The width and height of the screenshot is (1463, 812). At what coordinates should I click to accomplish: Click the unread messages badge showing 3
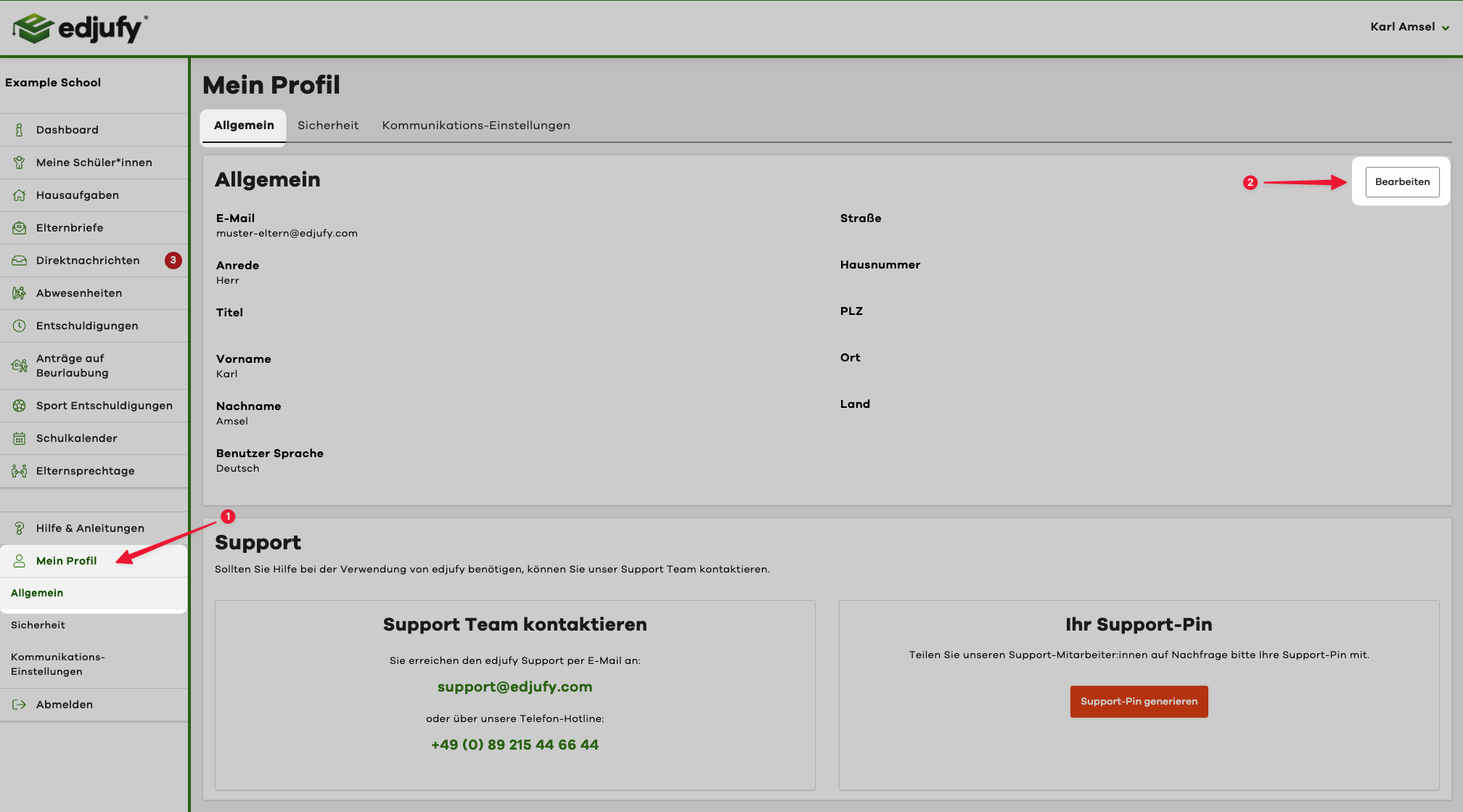click(x=173, y=261)
